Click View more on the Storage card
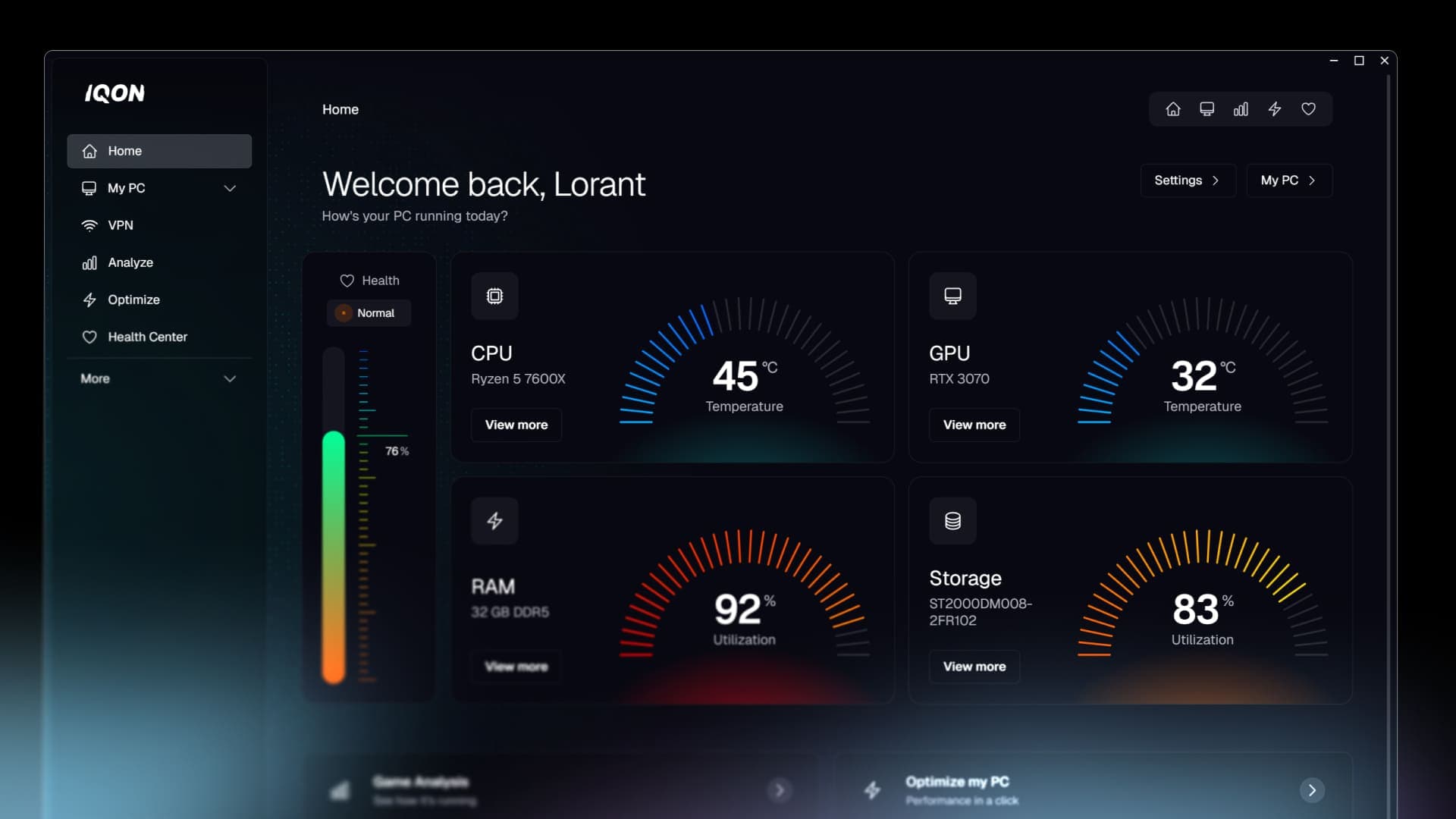Viewport: 1456px width, 819px height. coord(974,667)
